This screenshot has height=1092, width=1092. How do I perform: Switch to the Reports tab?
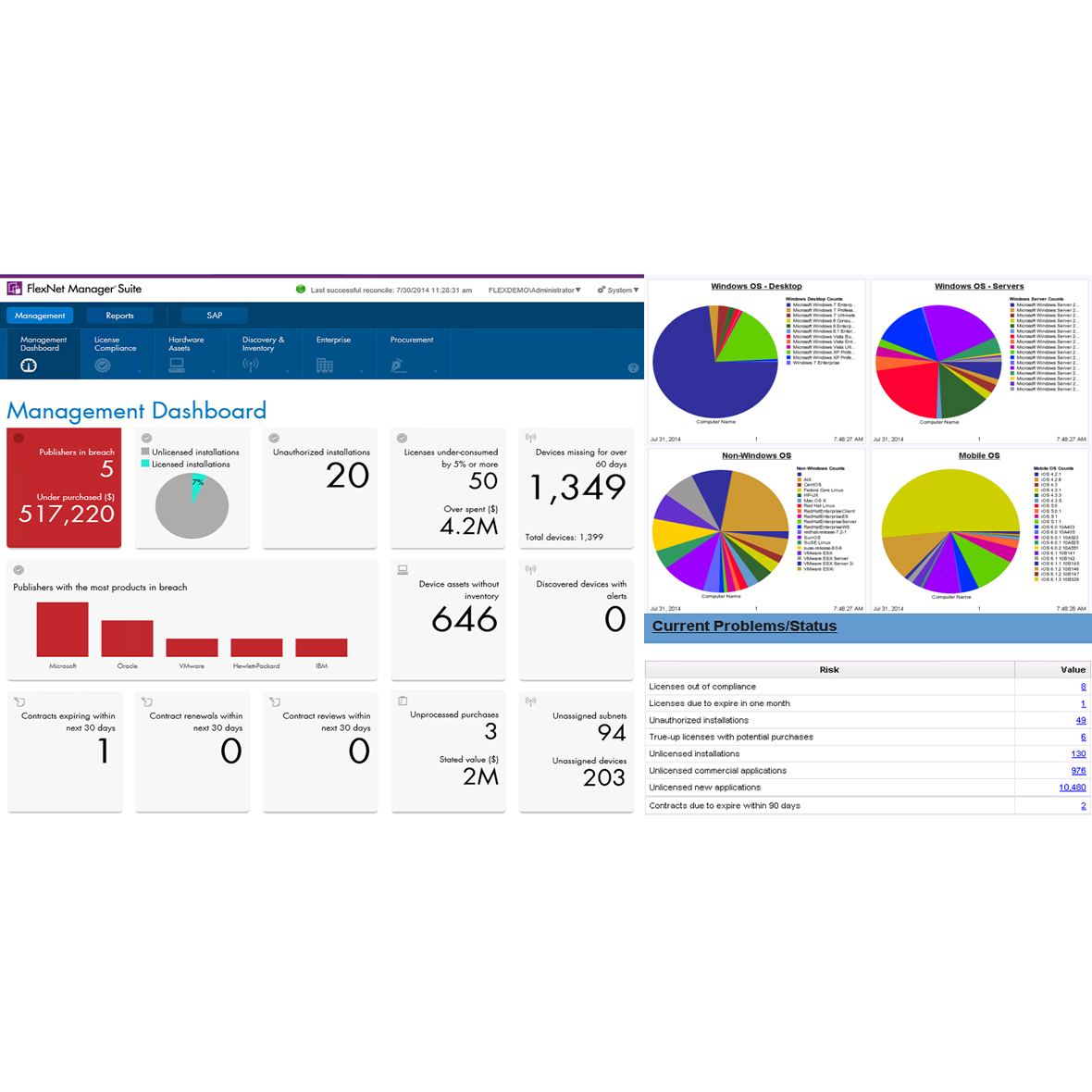tap(119, 316)
